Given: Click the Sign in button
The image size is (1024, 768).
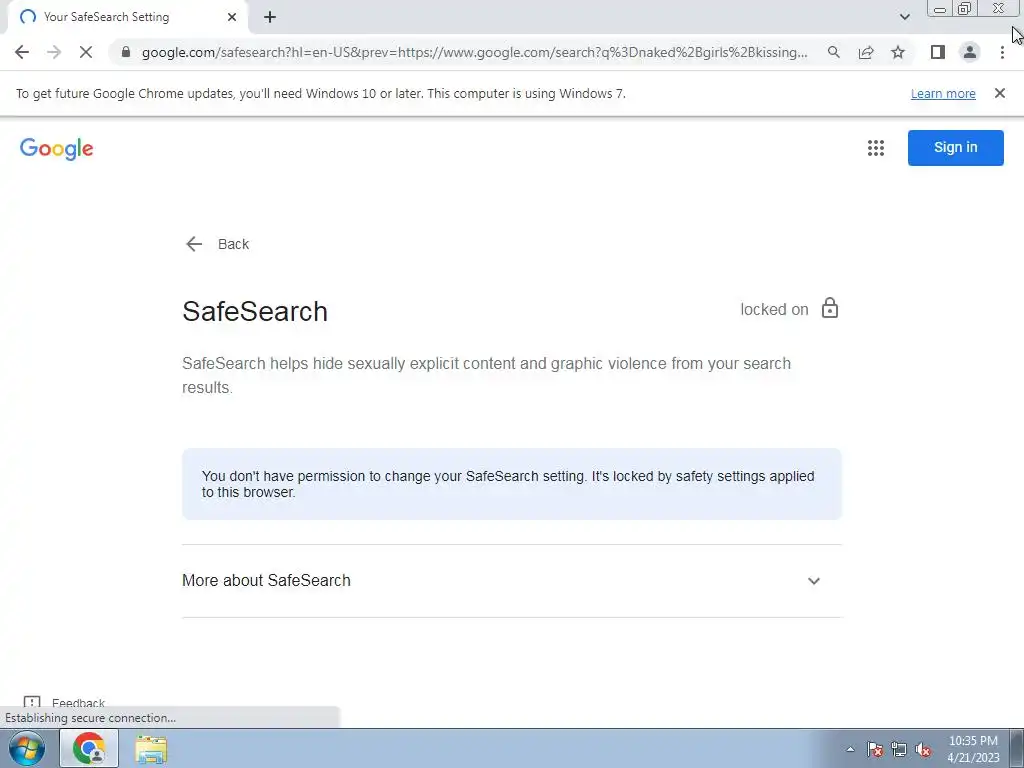Looking at the screenshot, I should [x=955, y=148].
